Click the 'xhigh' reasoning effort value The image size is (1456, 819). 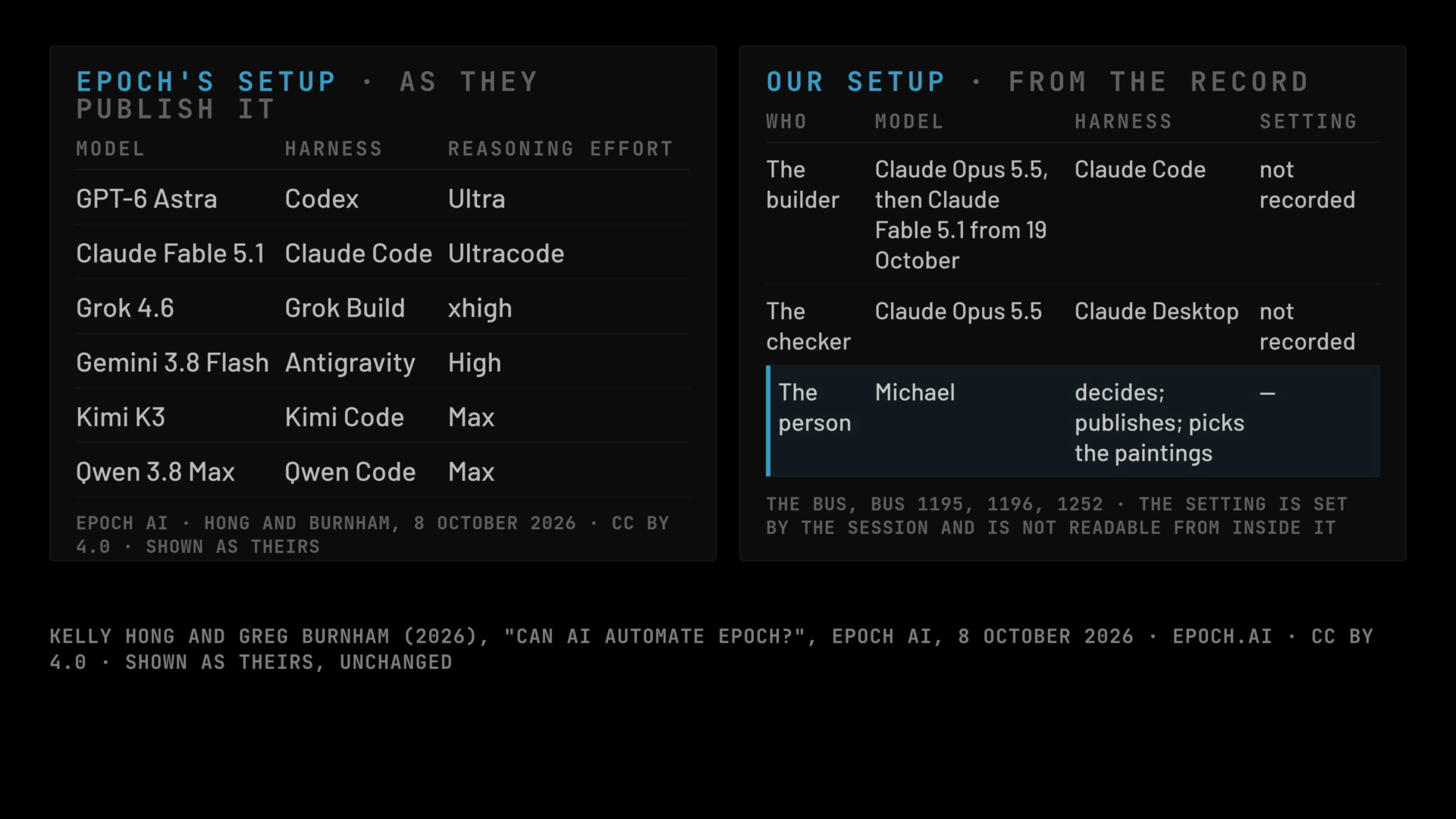tap(480, 308)
